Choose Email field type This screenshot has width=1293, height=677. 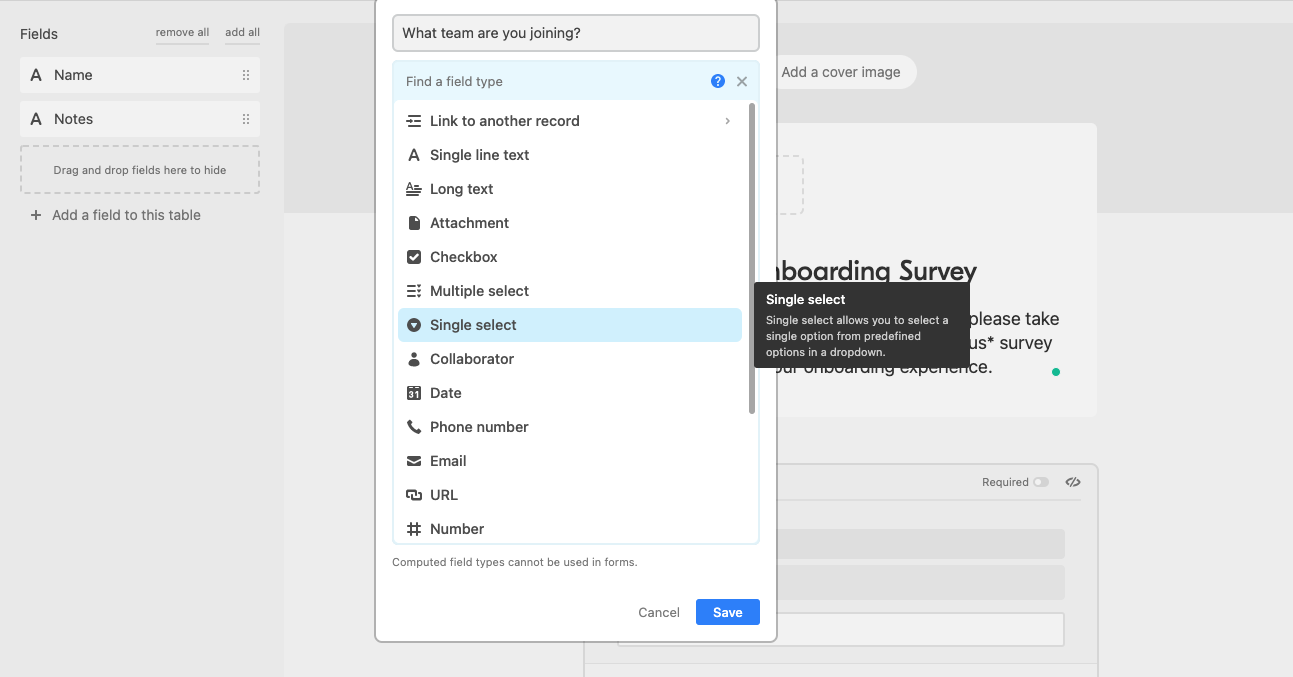pyautogui.click(x=570, y=461)
